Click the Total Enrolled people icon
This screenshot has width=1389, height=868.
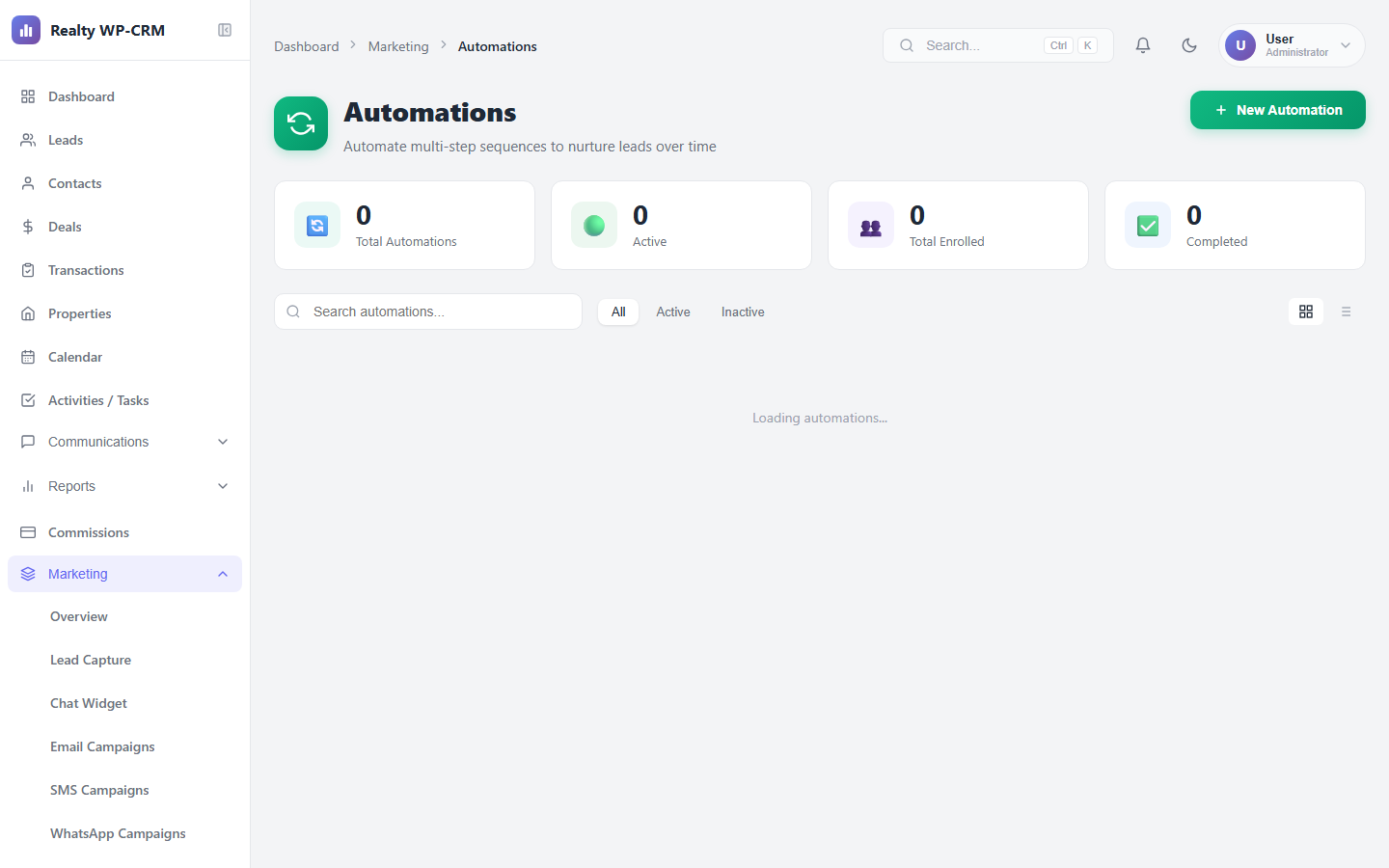pos(871,225)
